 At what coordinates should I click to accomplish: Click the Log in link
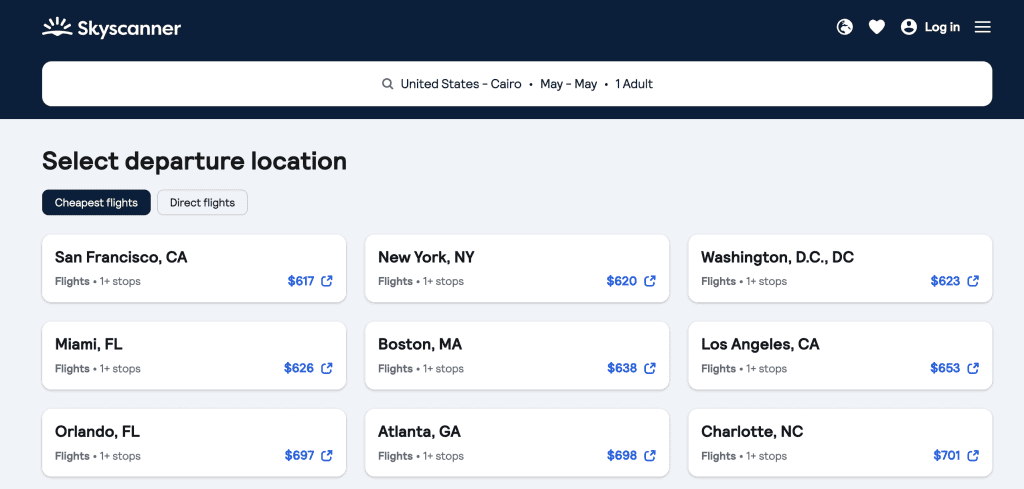pyautogui.click(x=942, y=27)
